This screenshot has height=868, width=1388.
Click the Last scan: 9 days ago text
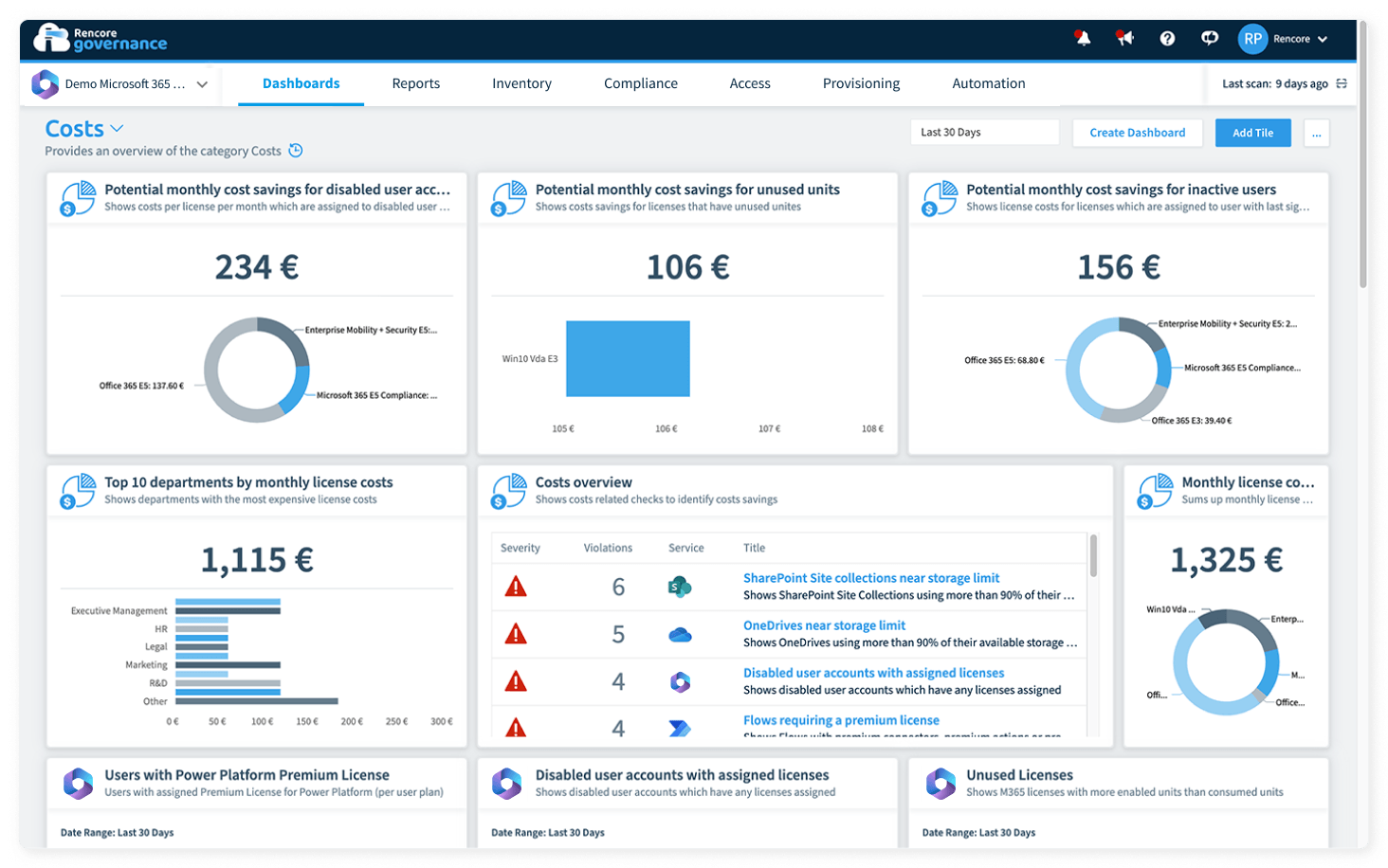[x=1274, y=83]
